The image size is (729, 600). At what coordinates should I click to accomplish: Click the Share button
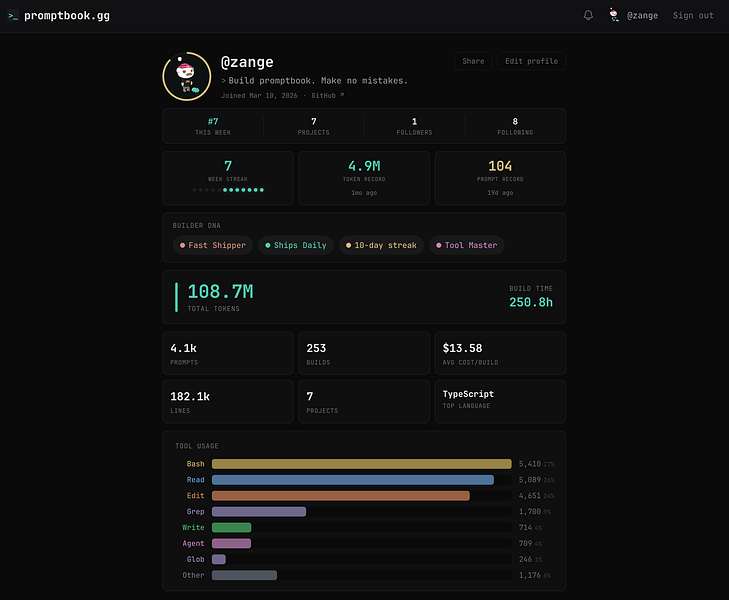point(473,61)
